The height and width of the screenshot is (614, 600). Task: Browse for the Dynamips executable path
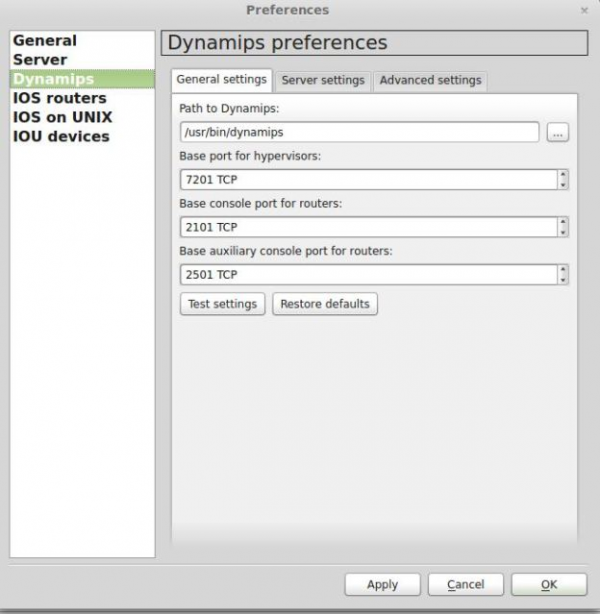[x=557, y=132]
